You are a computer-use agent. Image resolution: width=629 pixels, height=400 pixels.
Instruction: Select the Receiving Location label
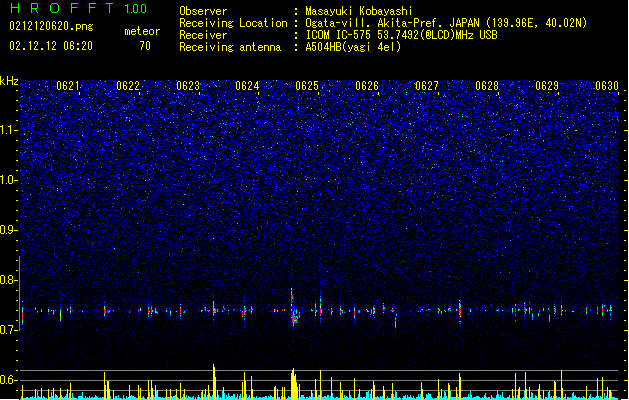point(233,23)
